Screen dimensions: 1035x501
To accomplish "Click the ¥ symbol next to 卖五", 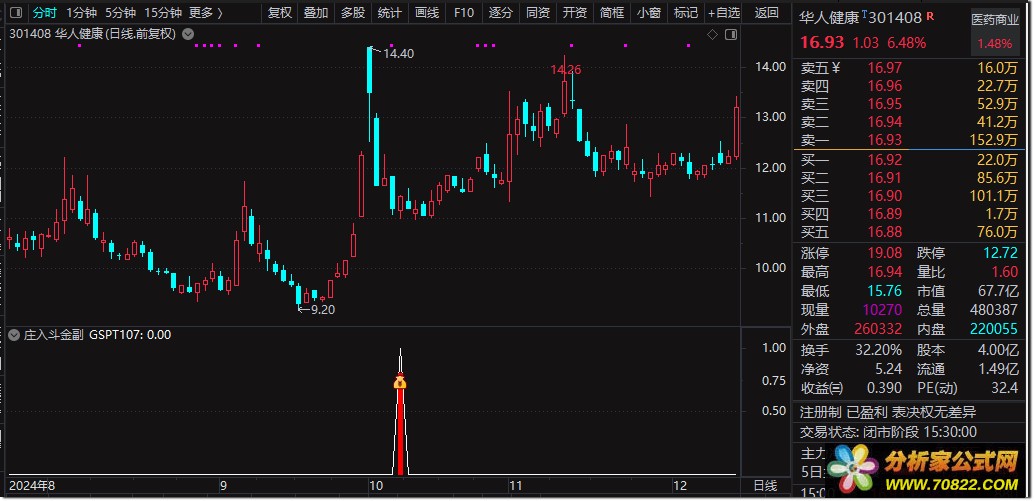I will (836, 67).
